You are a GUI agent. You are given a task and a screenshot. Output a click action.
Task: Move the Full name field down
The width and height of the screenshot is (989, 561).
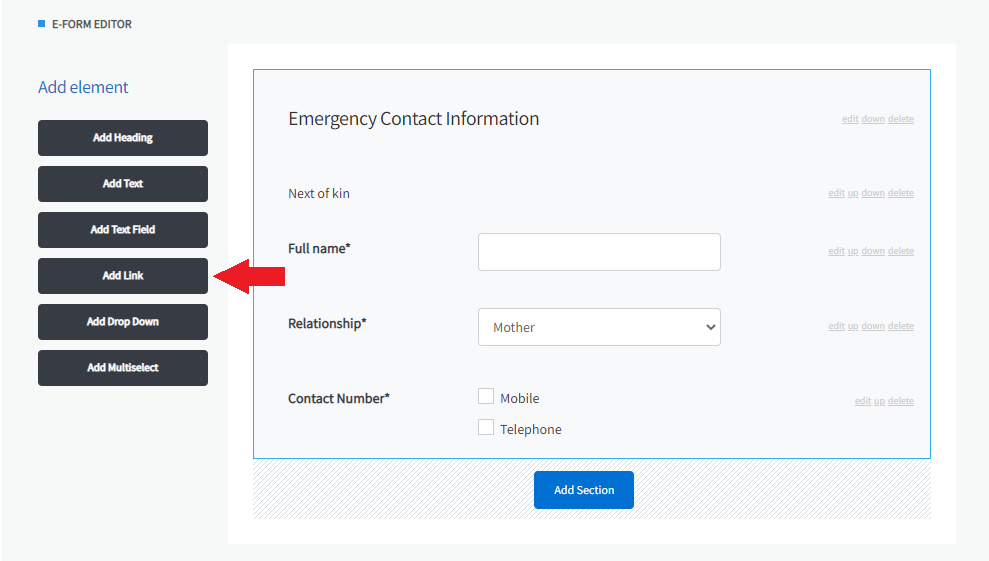pos(873,252)
